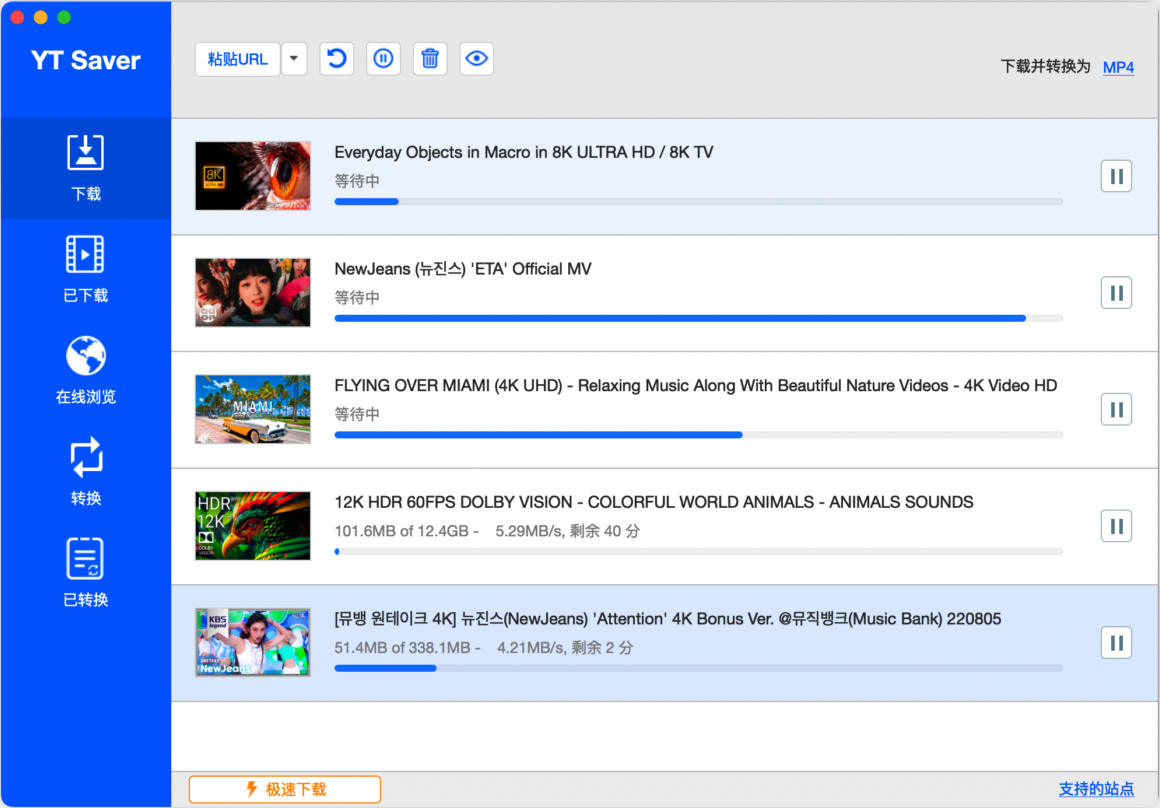Screen dimensions: 1160x808
Task: Click progress bar of Everyday Objects in Macro
Action: [x=698, y=201]
